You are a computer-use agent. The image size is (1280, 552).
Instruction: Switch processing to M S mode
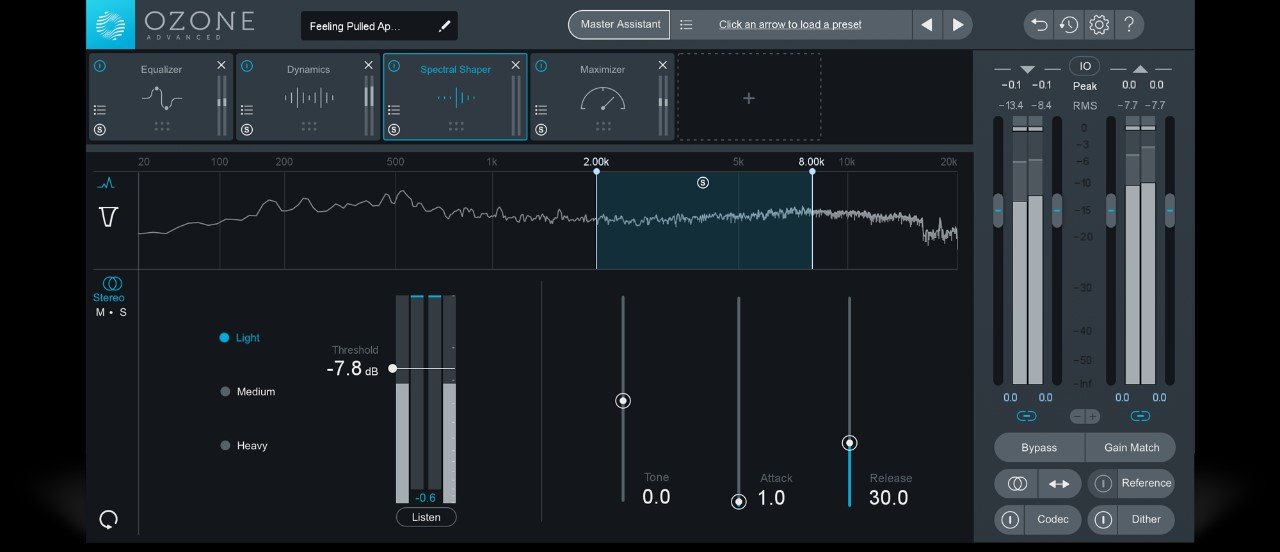point(111,312)
